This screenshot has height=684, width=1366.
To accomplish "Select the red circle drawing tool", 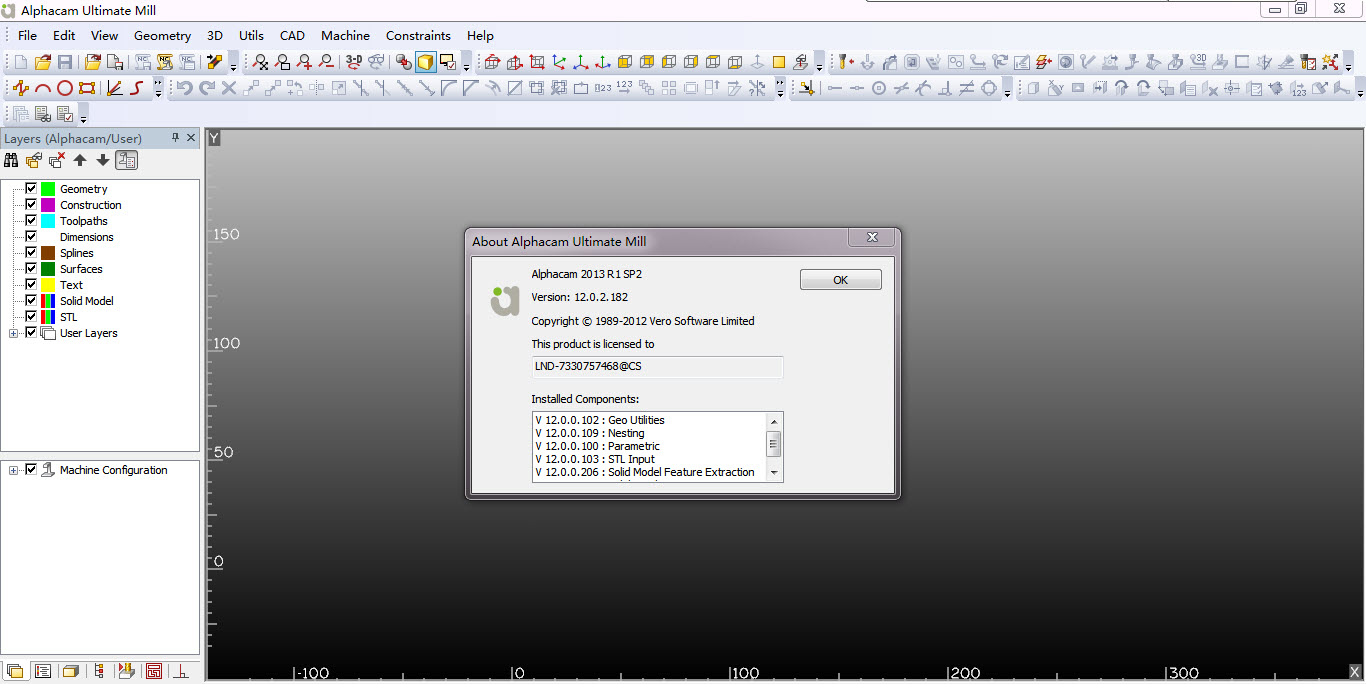I will click(65, 88).
